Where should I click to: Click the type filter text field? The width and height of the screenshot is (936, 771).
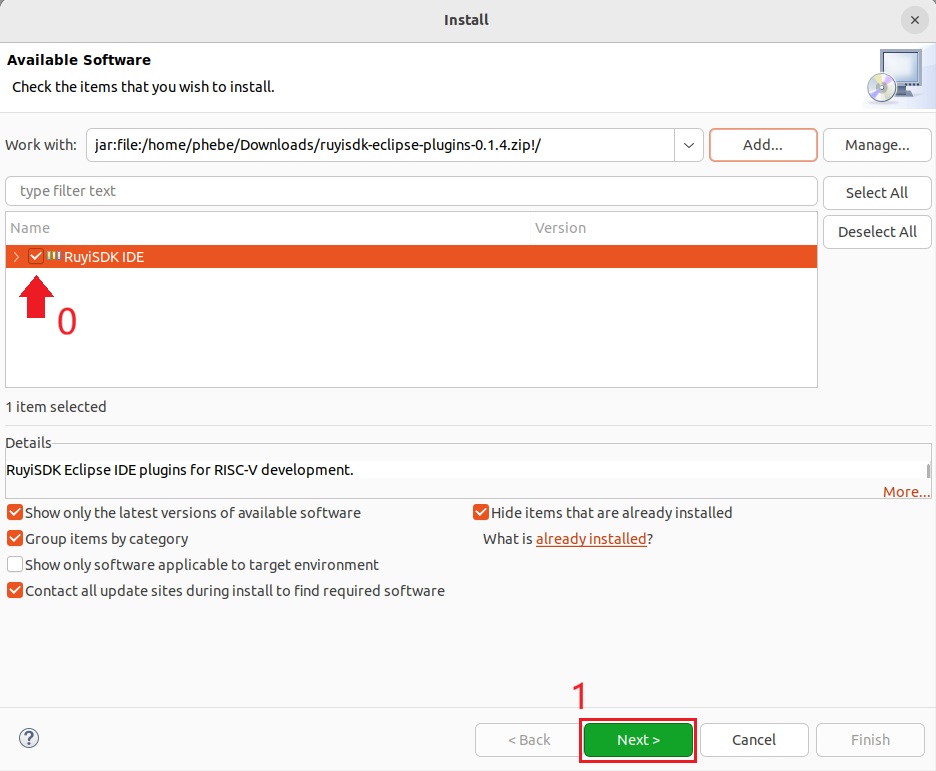coord(411,191)
